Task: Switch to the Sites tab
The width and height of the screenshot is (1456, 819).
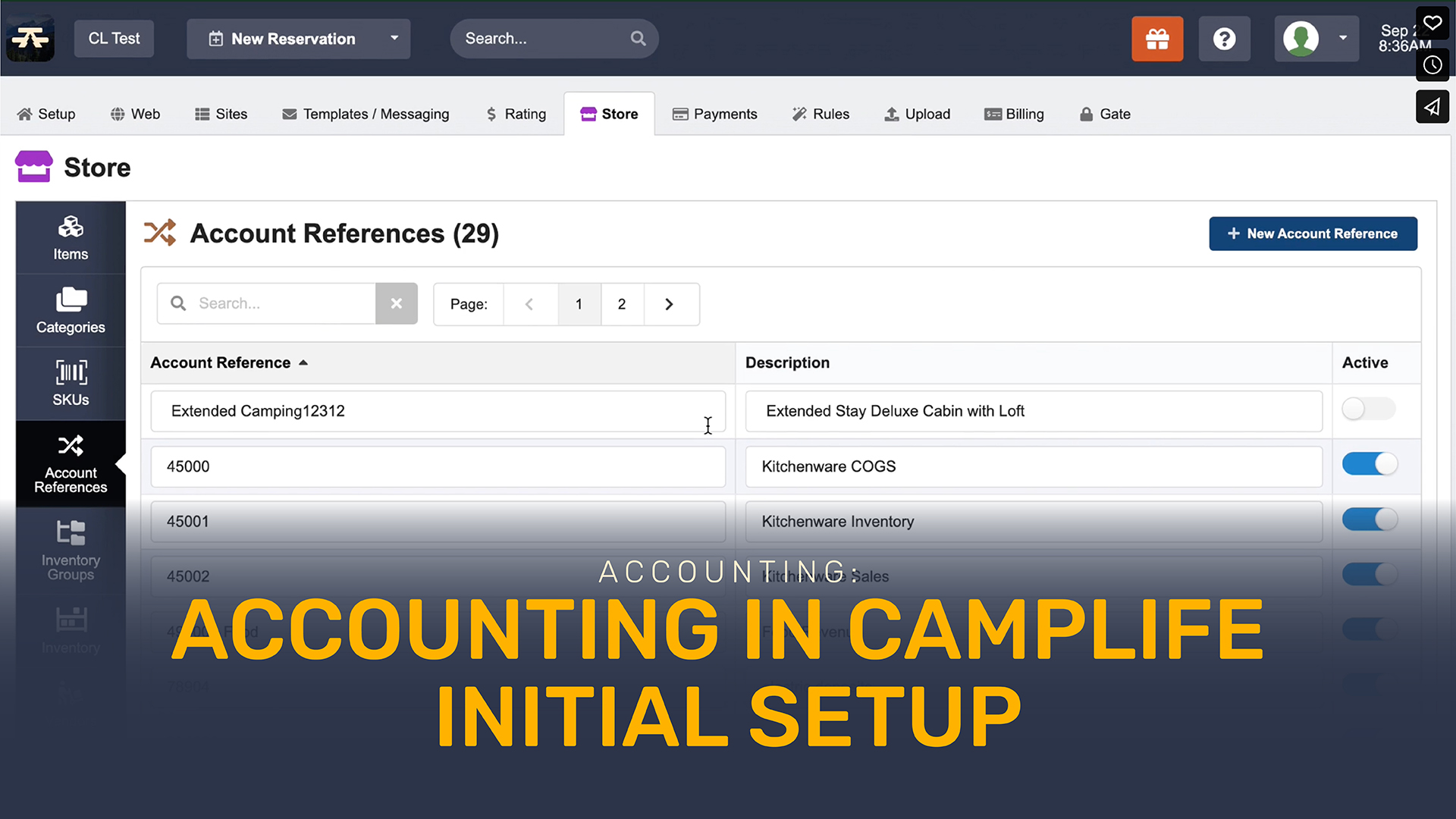Action: tap(221, 114)
